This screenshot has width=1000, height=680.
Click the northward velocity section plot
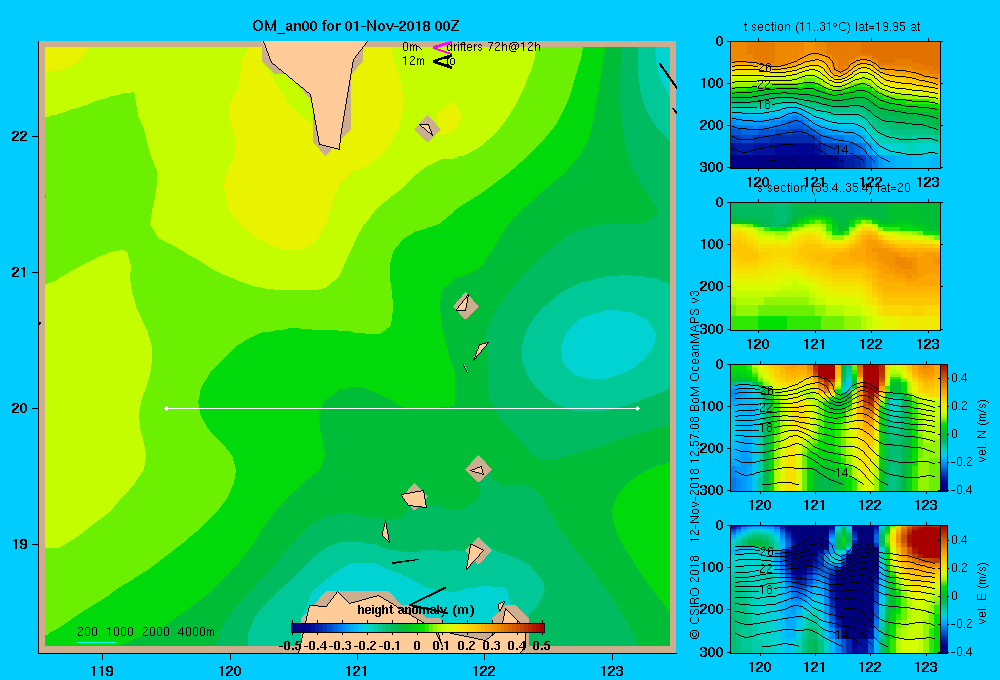click(x=835, y=427)
